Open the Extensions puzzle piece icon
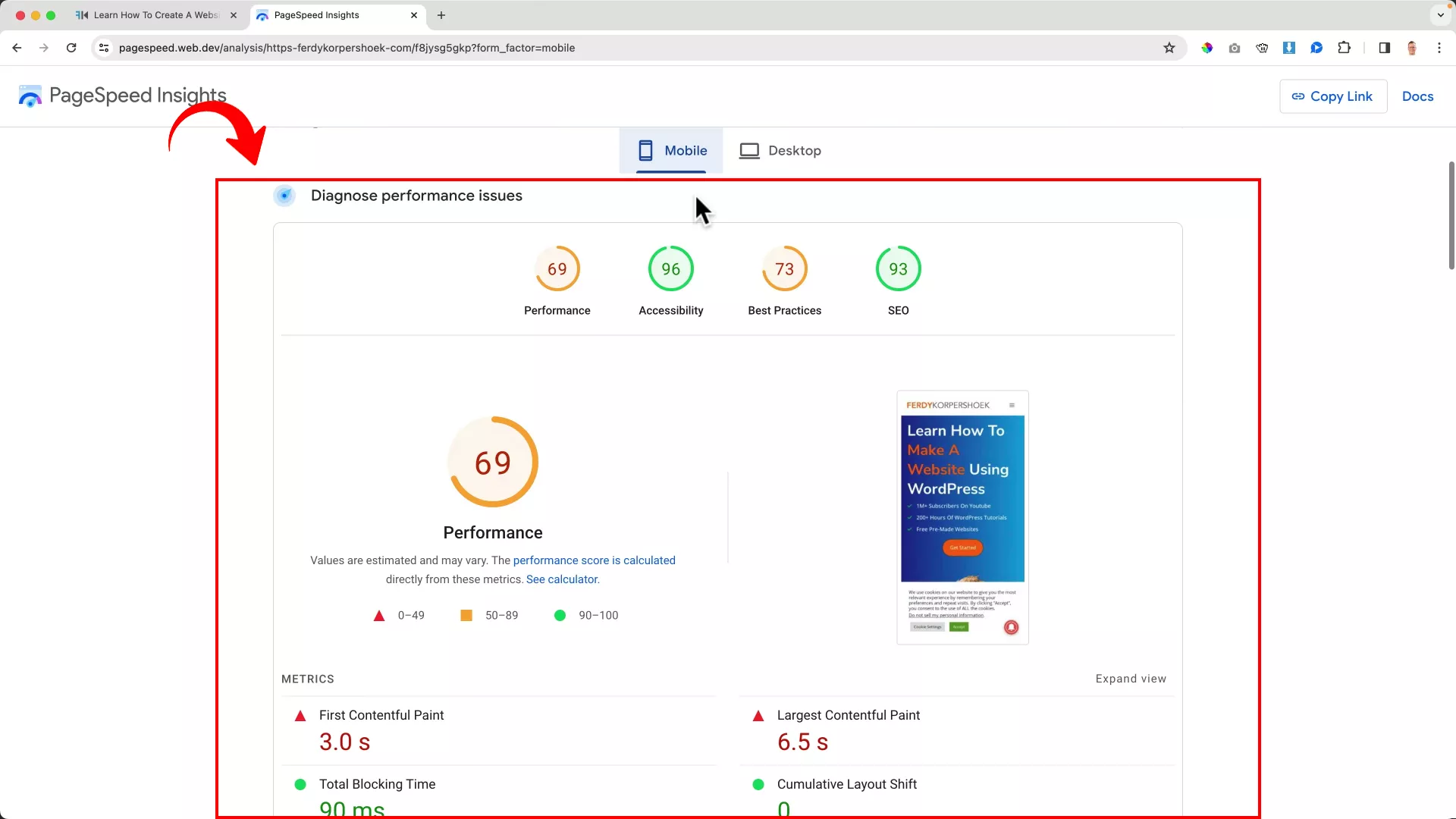The width and height of the screenshot is (1456, 819). [1344, 47]
